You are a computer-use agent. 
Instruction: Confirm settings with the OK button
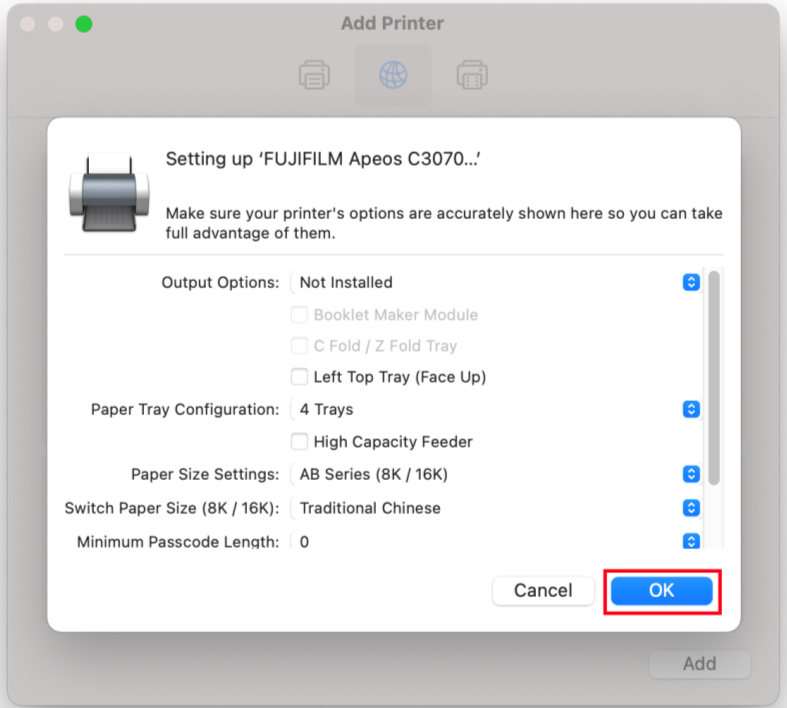[x=662, y=591]
